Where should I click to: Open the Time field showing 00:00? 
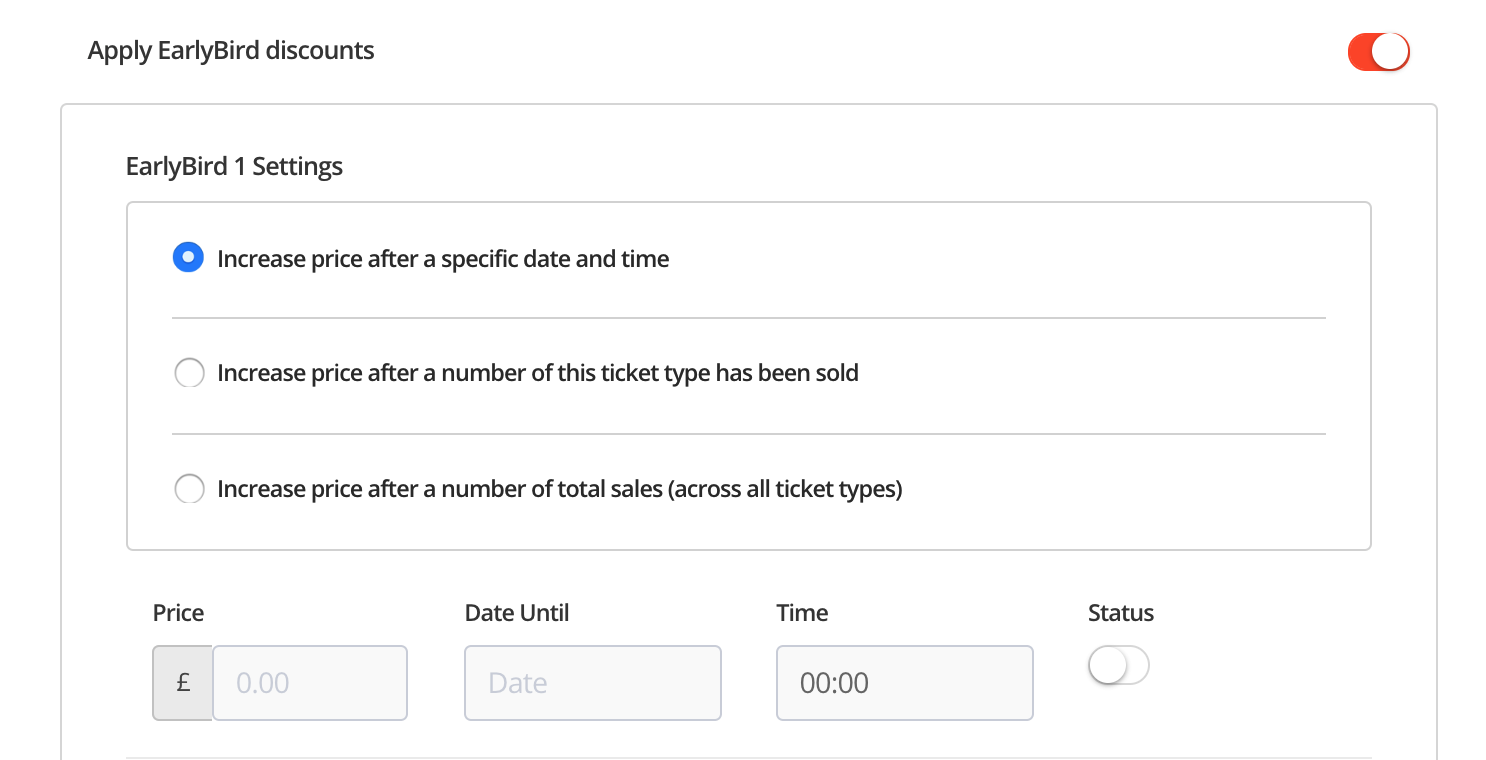tap(904, 683)
